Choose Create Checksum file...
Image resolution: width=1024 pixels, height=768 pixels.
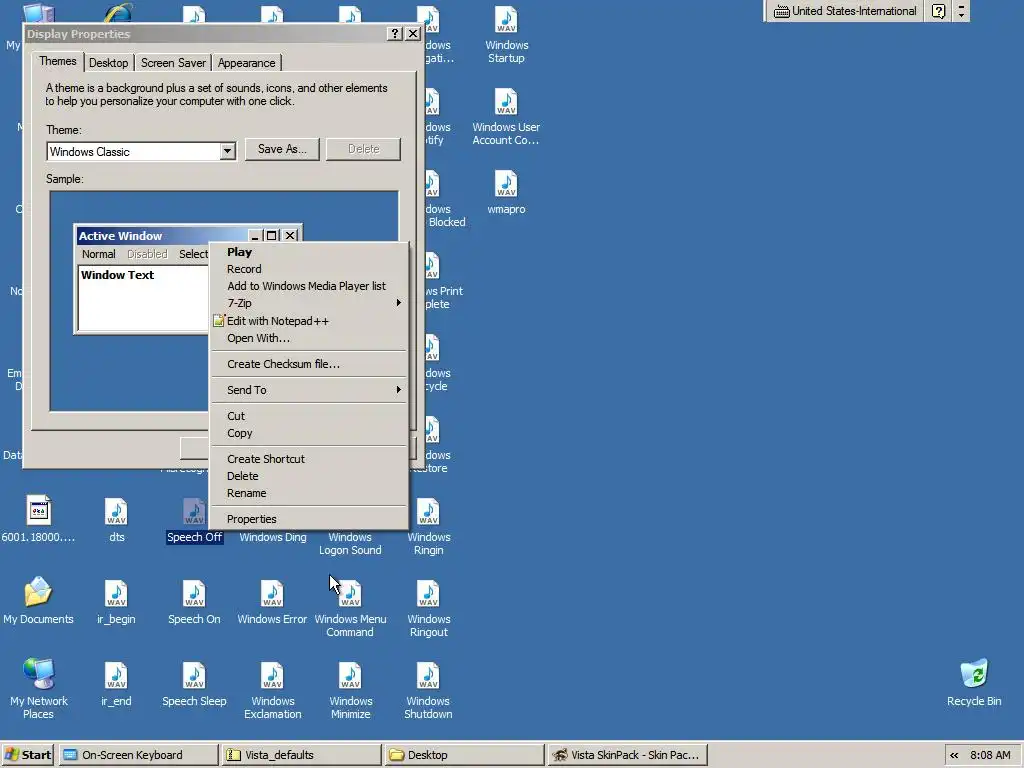[x=309, y=364]
